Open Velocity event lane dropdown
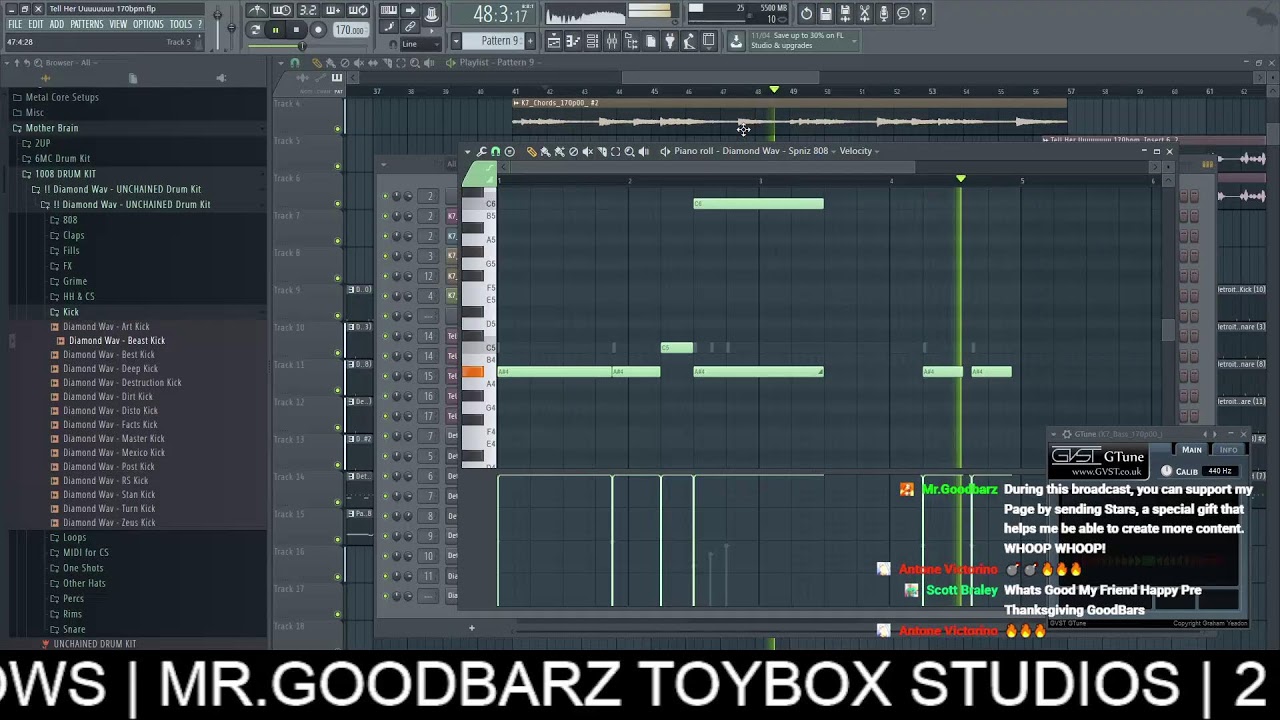Image resolution: width=1280 pixels, height=720 pixels. (x=859, y=151)
